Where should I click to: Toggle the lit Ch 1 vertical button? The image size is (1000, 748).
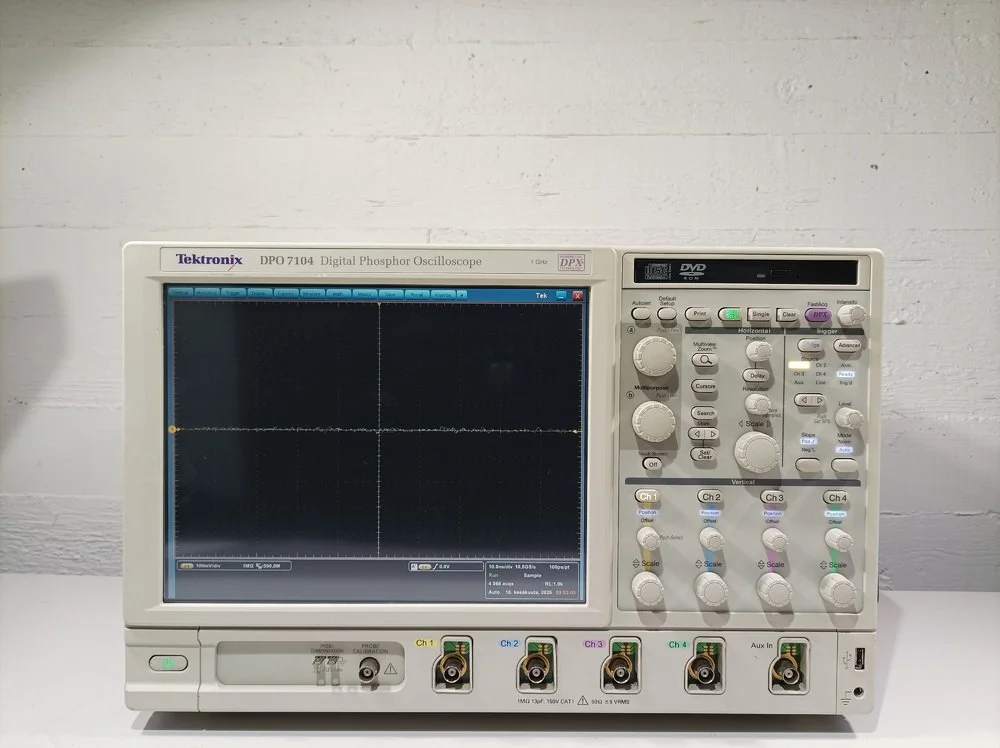pos(647,496)
